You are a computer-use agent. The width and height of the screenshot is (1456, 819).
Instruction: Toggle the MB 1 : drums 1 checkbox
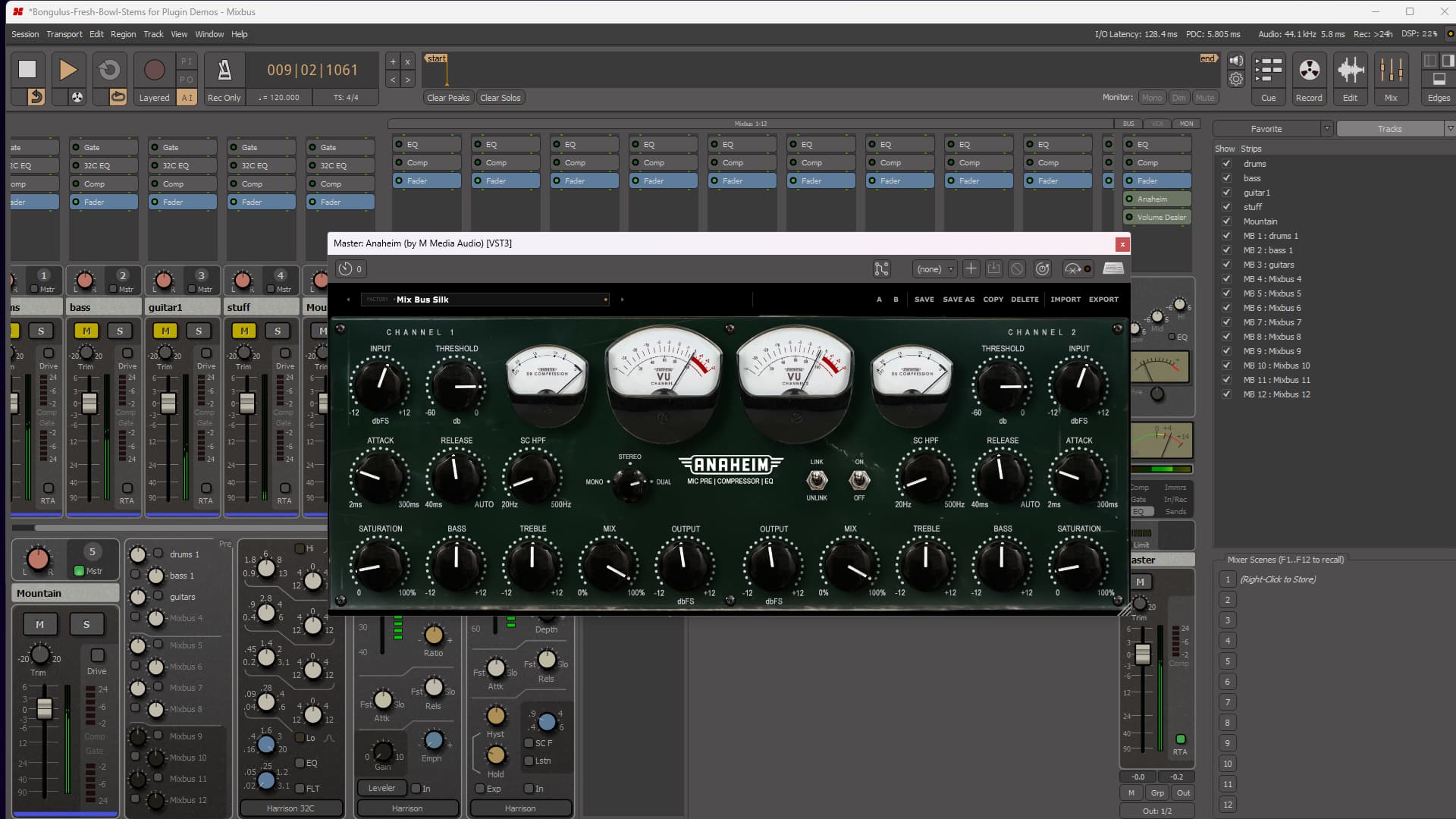pyautogui.click(x=1226, y=235)
